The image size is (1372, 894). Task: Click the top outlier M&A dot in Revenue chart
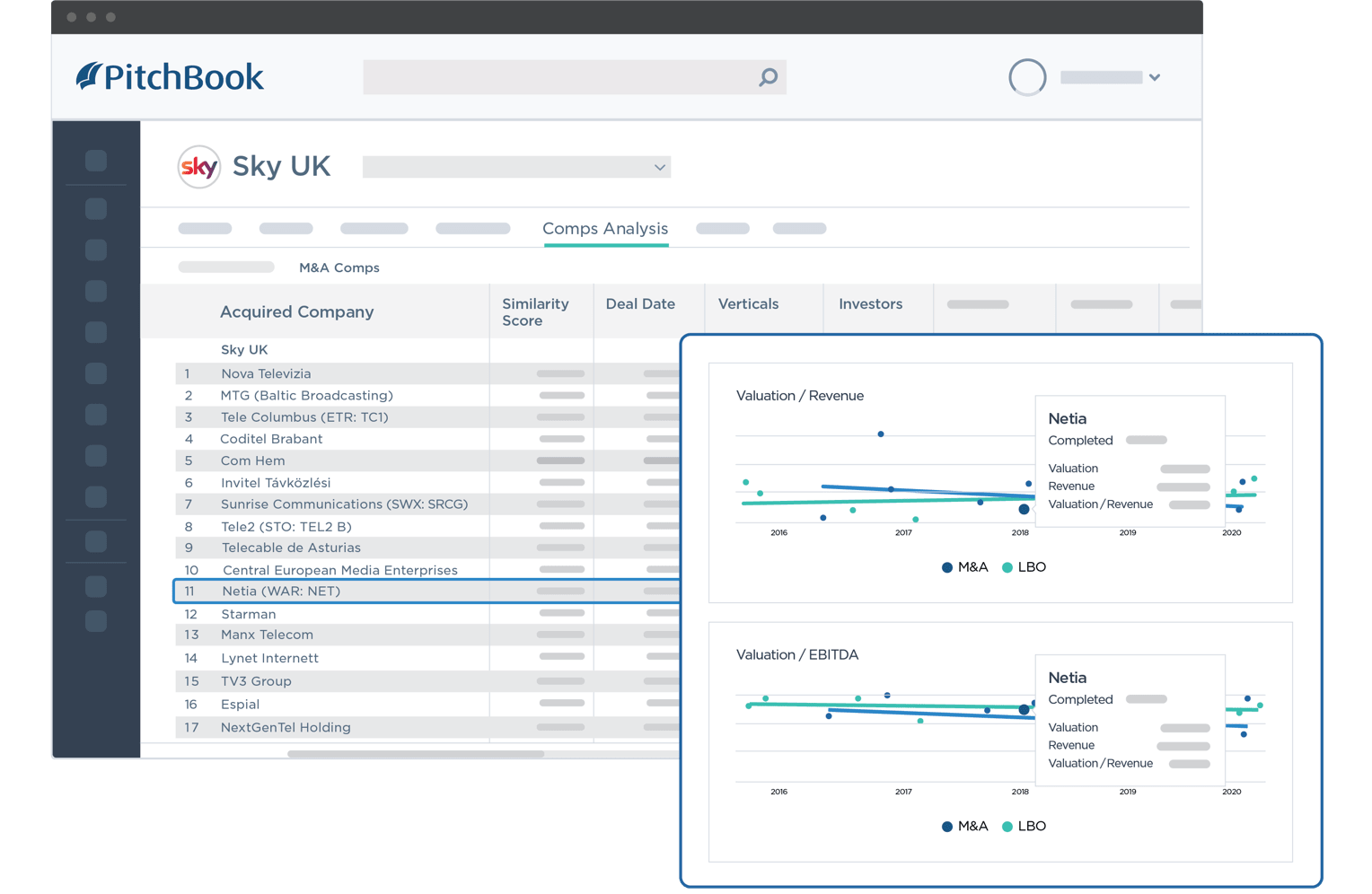[881, 434]
